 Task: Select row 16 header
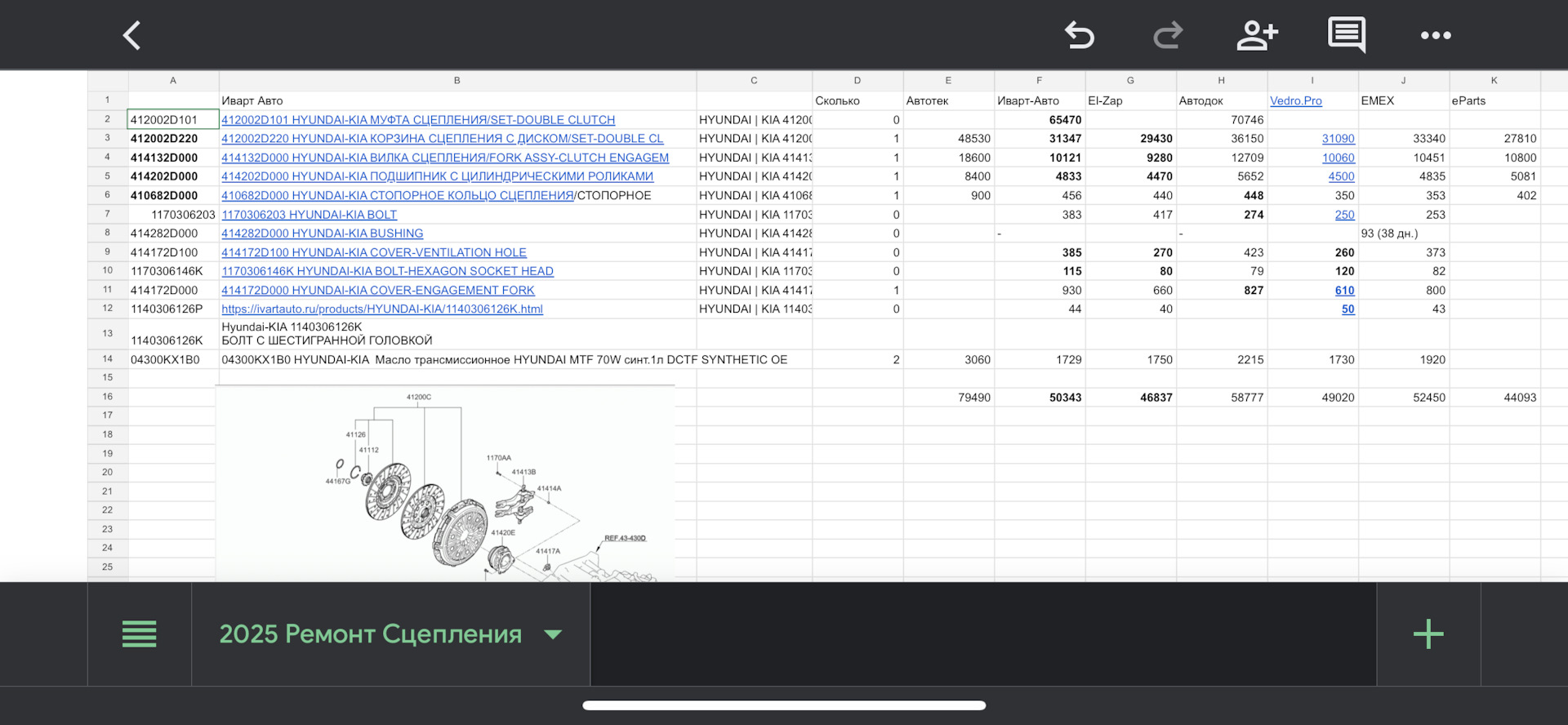(108, 397)
